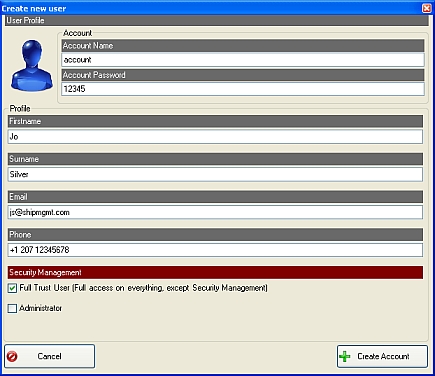Click the 'Account Name' label bar
The image size is (435, 376).
243,46
